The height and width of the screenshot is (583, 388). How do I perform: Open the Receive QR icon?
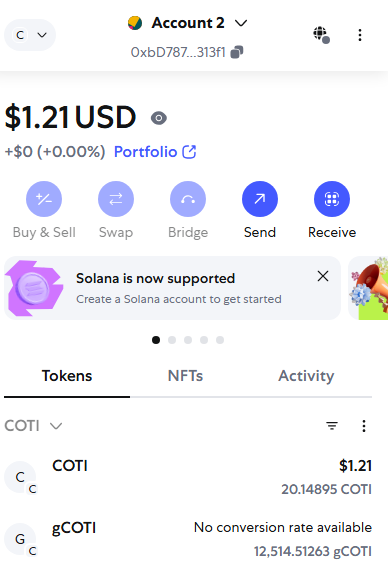pos(332,199)
